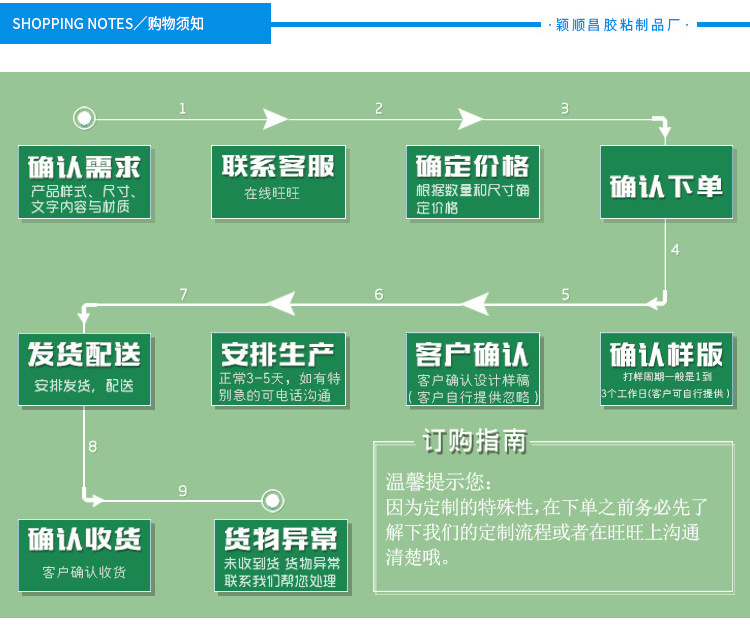This screenshot has width=750, height=635.
Task: Click the 确认下单 step box
Action: click(666, 182)
